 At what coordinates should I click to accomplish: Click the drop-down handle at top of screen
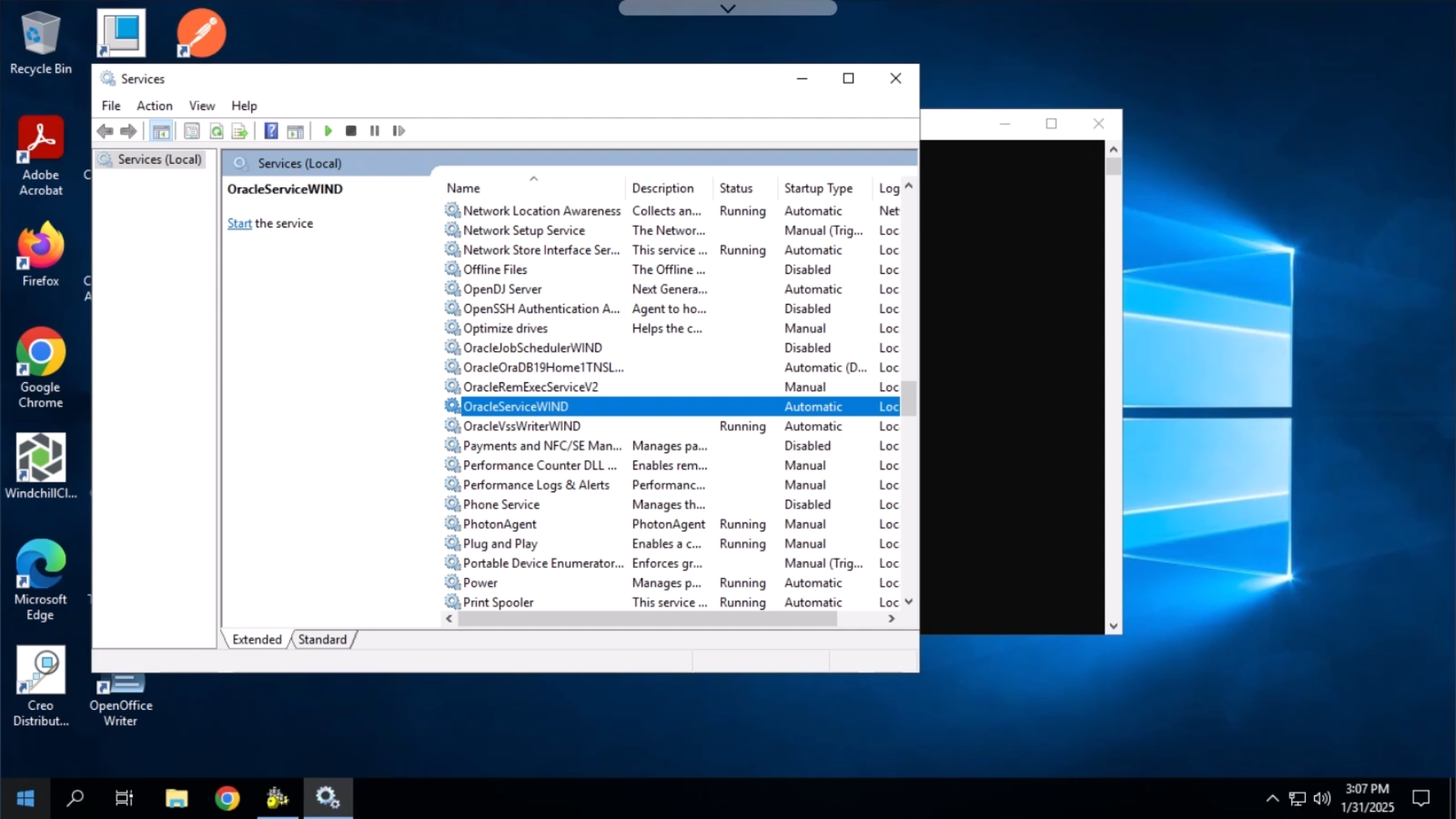[728, 8]
